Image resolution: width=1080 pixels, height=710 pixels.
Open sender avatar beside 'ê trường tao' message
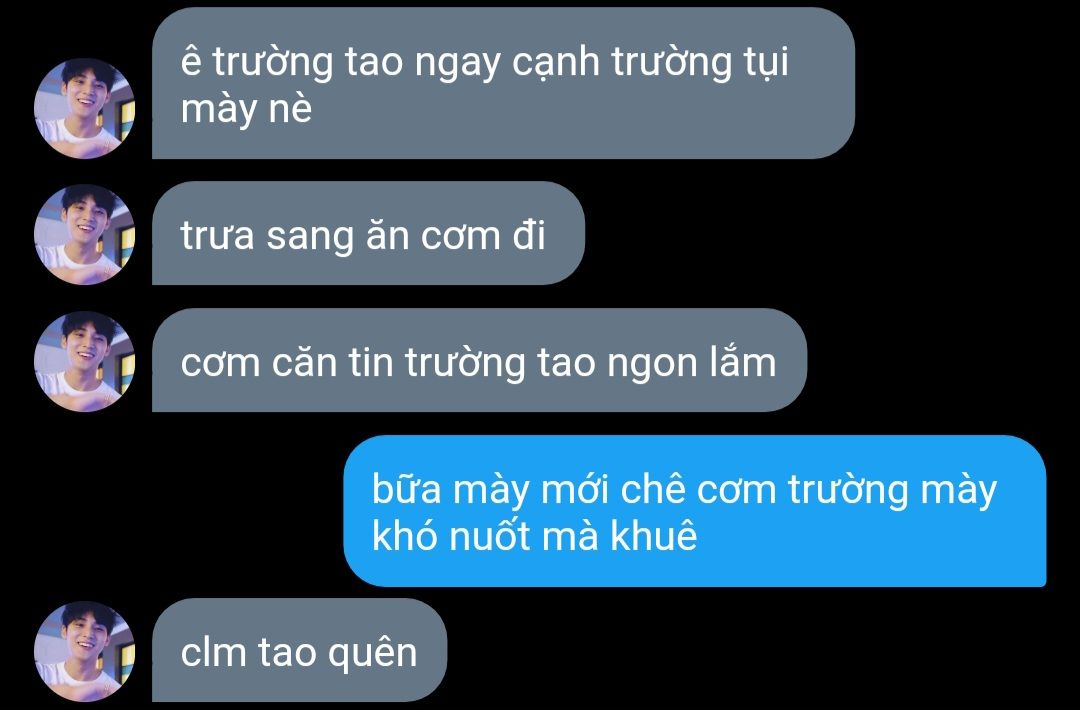point(85,108)
